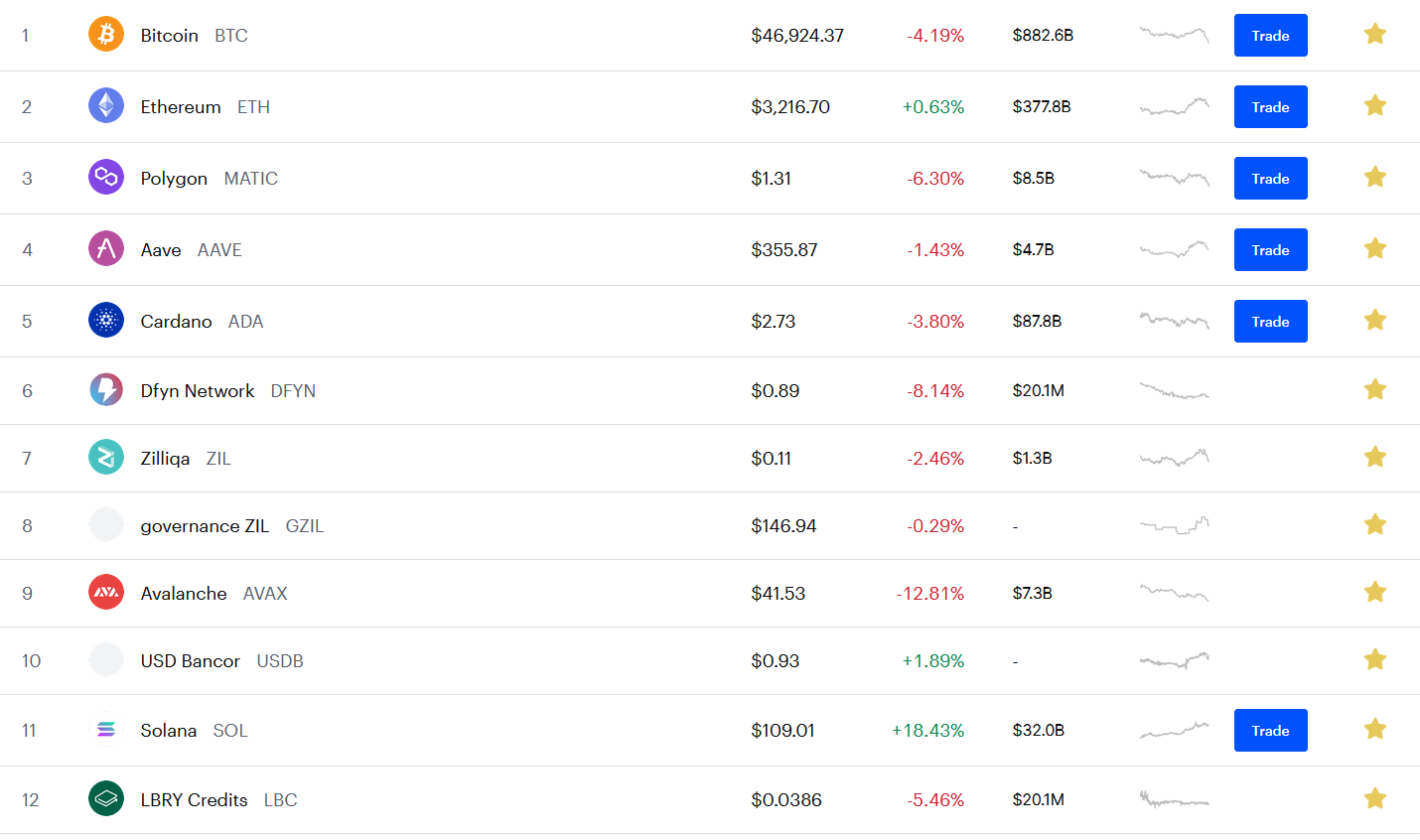
Task: Click Trade button in the Cardano row
Action: 1270,322
